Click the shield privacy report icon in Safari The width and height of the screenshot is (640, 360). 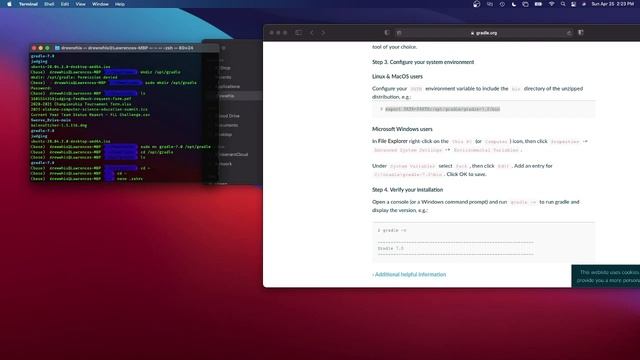387,33
